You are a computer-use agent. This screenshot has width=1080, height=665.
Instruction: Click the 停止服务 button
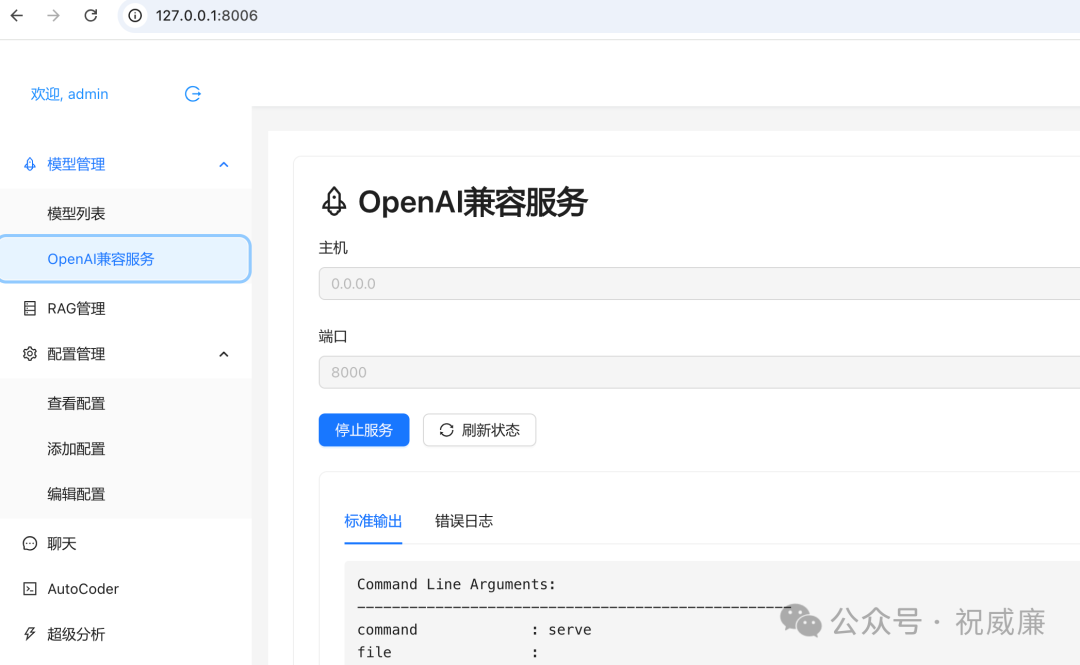click(x=363, y=429)
